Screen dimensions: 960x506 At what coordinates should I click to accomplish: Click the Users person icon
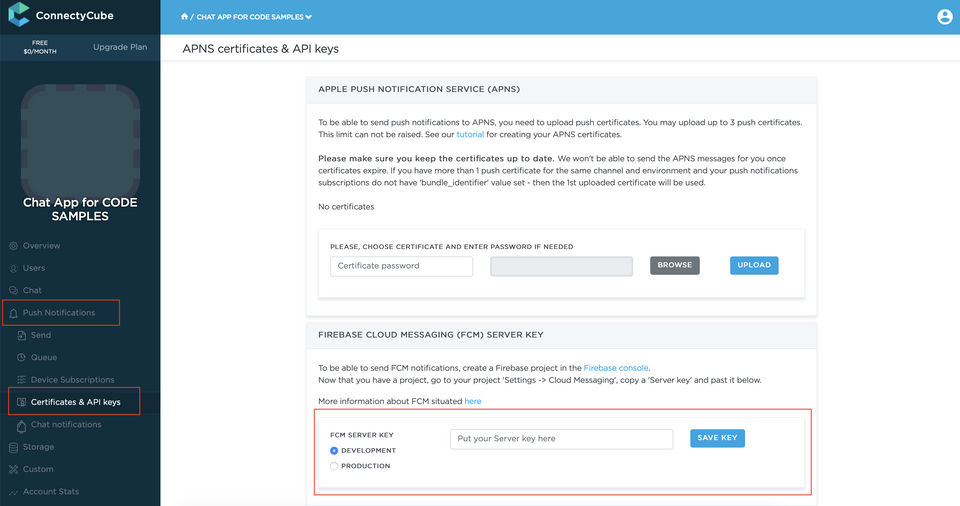click(x=13, y=268)
